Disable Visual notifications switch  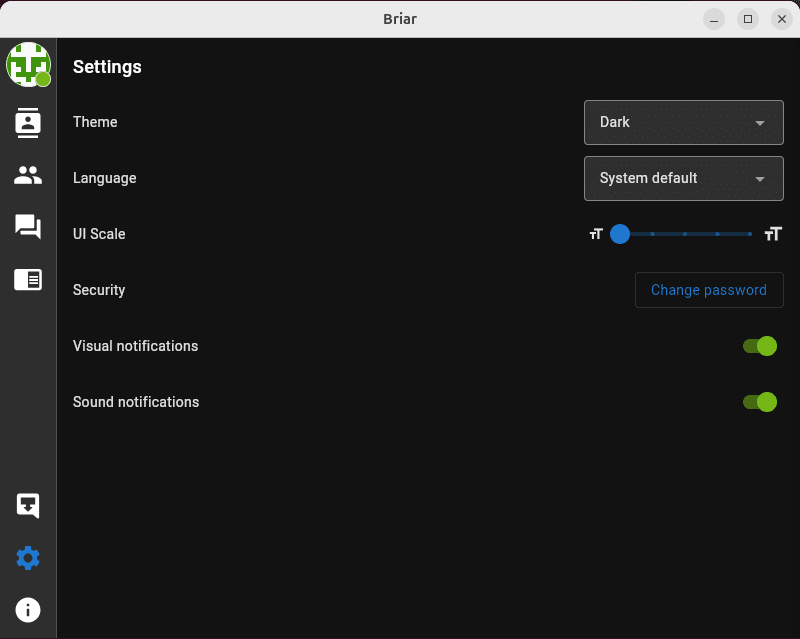coord(760,346)
